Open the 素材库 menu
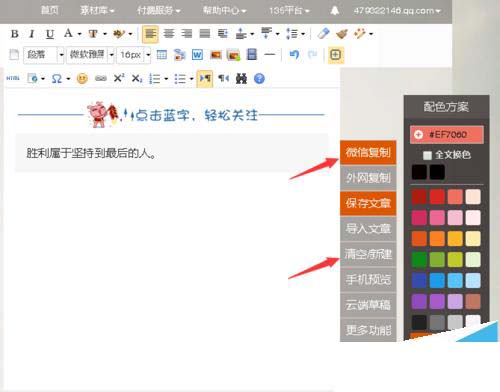Image resolution: width=500 pixels, height=392 pixels. coord(97,11)
